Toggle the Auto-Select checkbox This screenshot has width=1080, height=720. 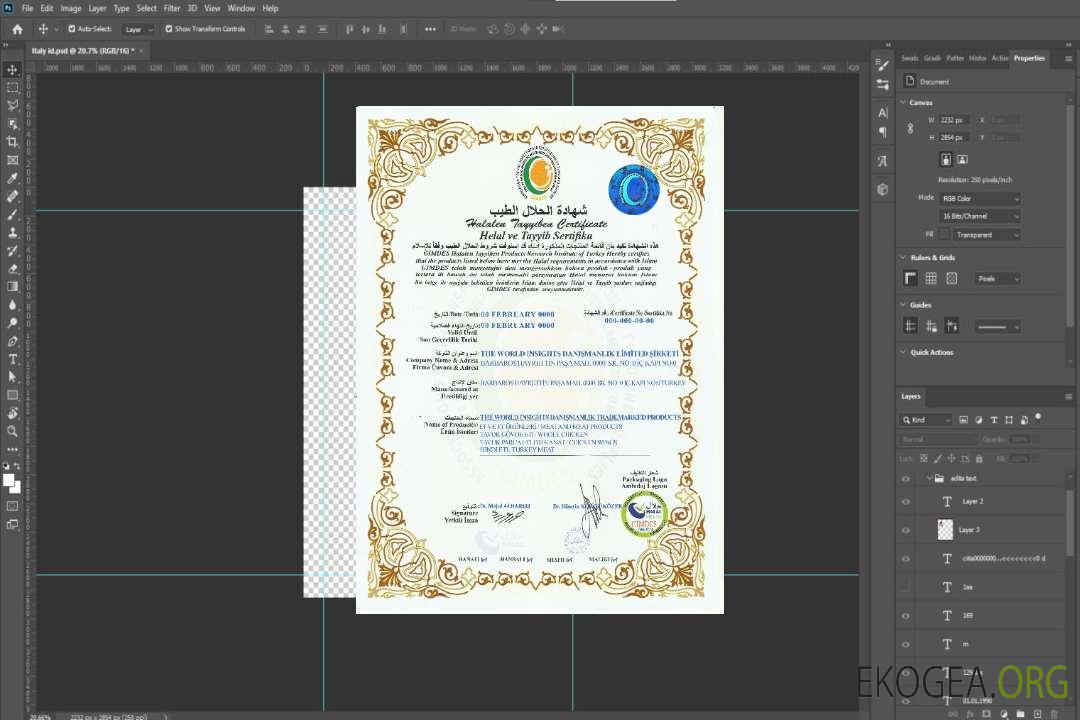pyautogui.click(x=72, y=29)
